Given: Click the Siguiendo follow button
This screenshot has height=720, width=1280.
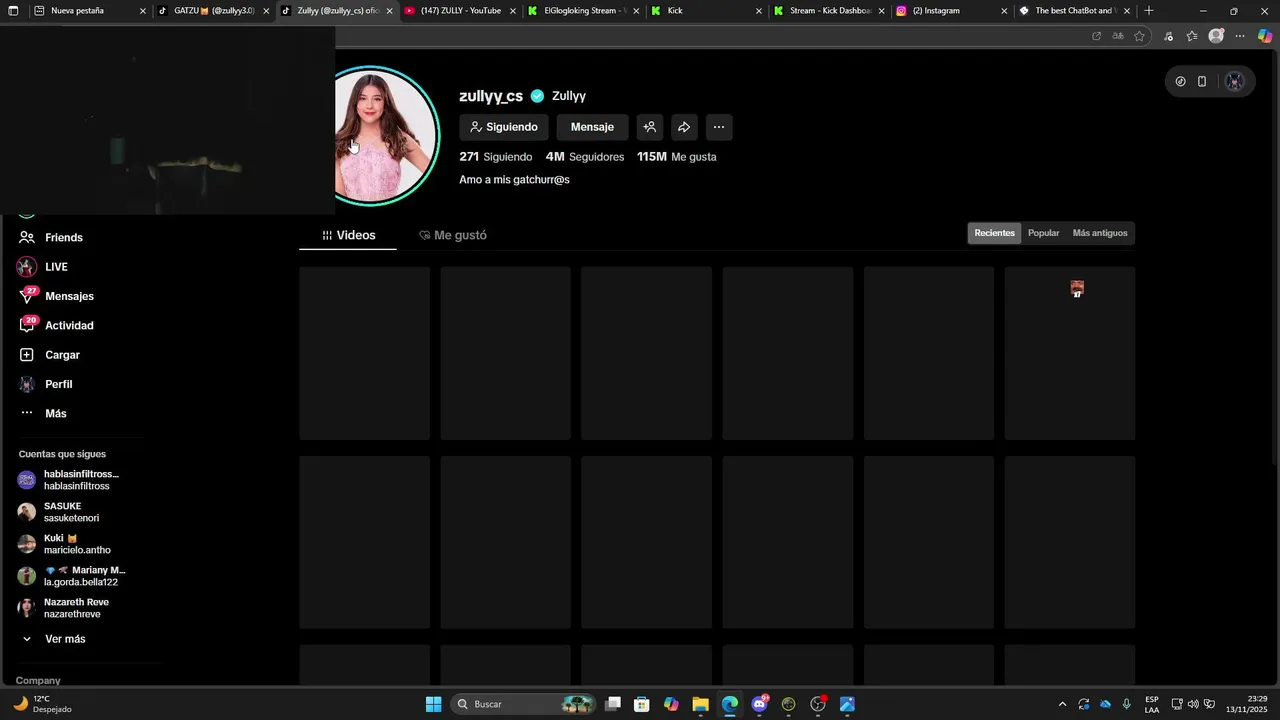Looking at the screenshot, I should click(x=504, y=127).
